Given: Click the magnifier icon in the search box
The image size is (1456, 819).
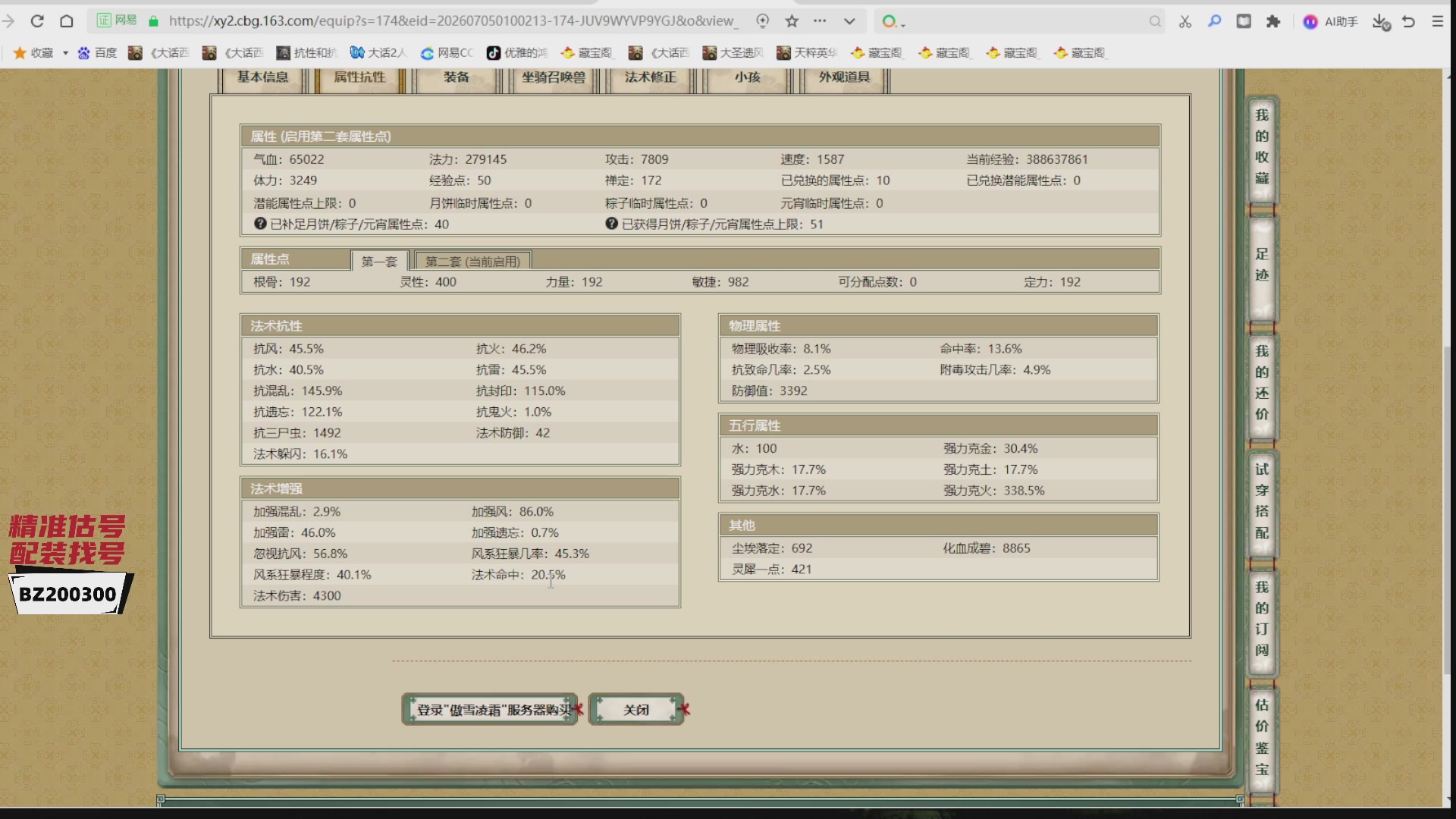Looking at the screenshot, I should click(x=1155, y=21).
